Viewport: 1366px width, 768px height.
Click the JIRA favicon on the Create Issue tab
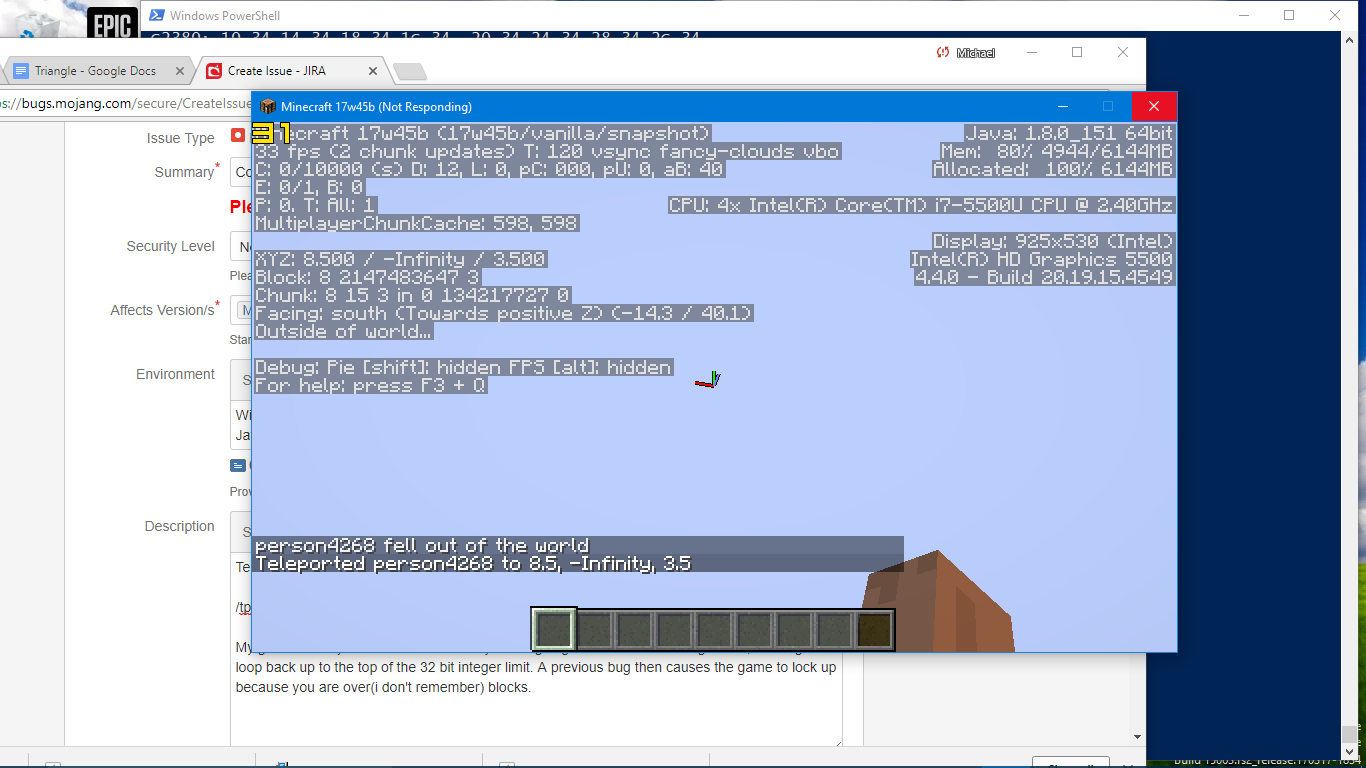pyautogui.click(x=213, y=71)
